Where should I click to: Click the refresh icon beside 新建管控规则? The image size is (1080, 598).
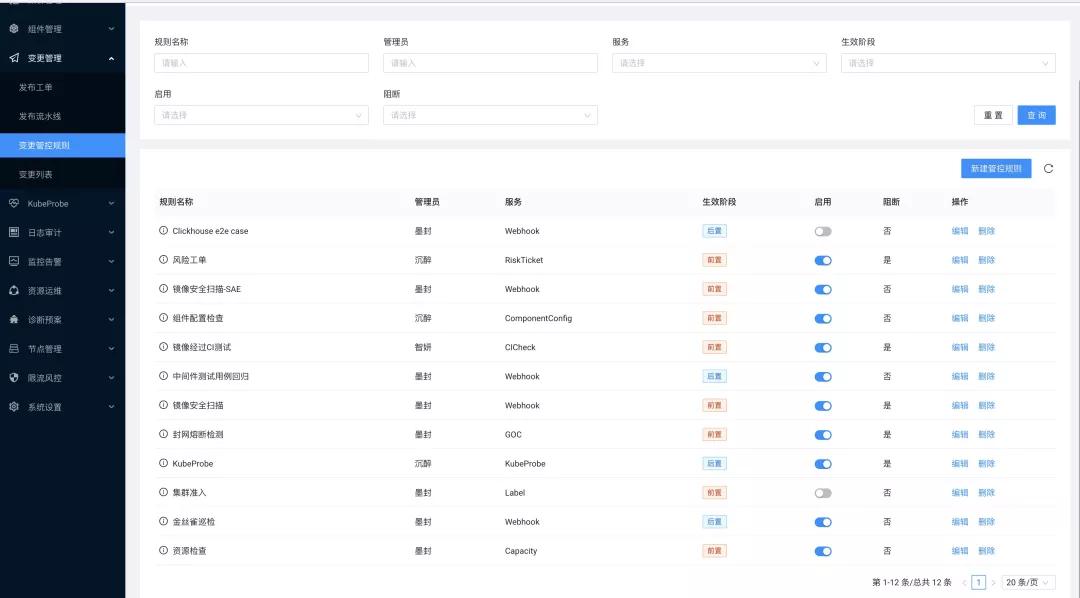click(1048, 168)
